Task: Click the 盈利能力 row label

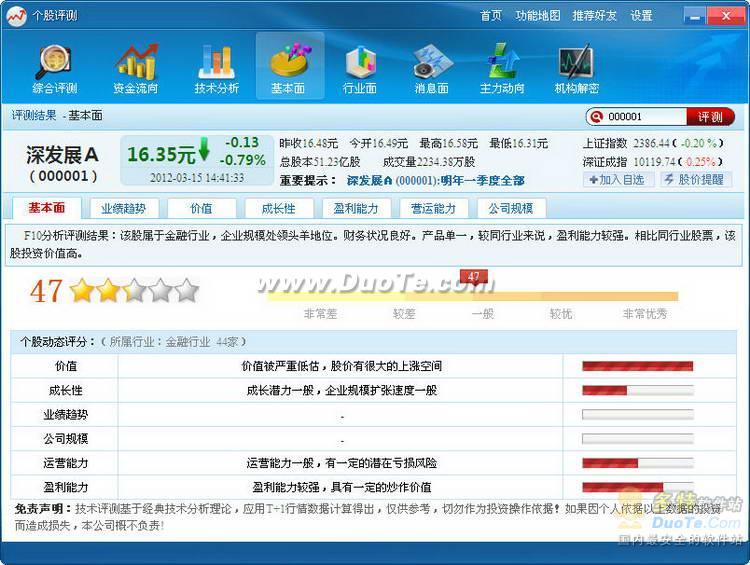Action: (66, 487)
